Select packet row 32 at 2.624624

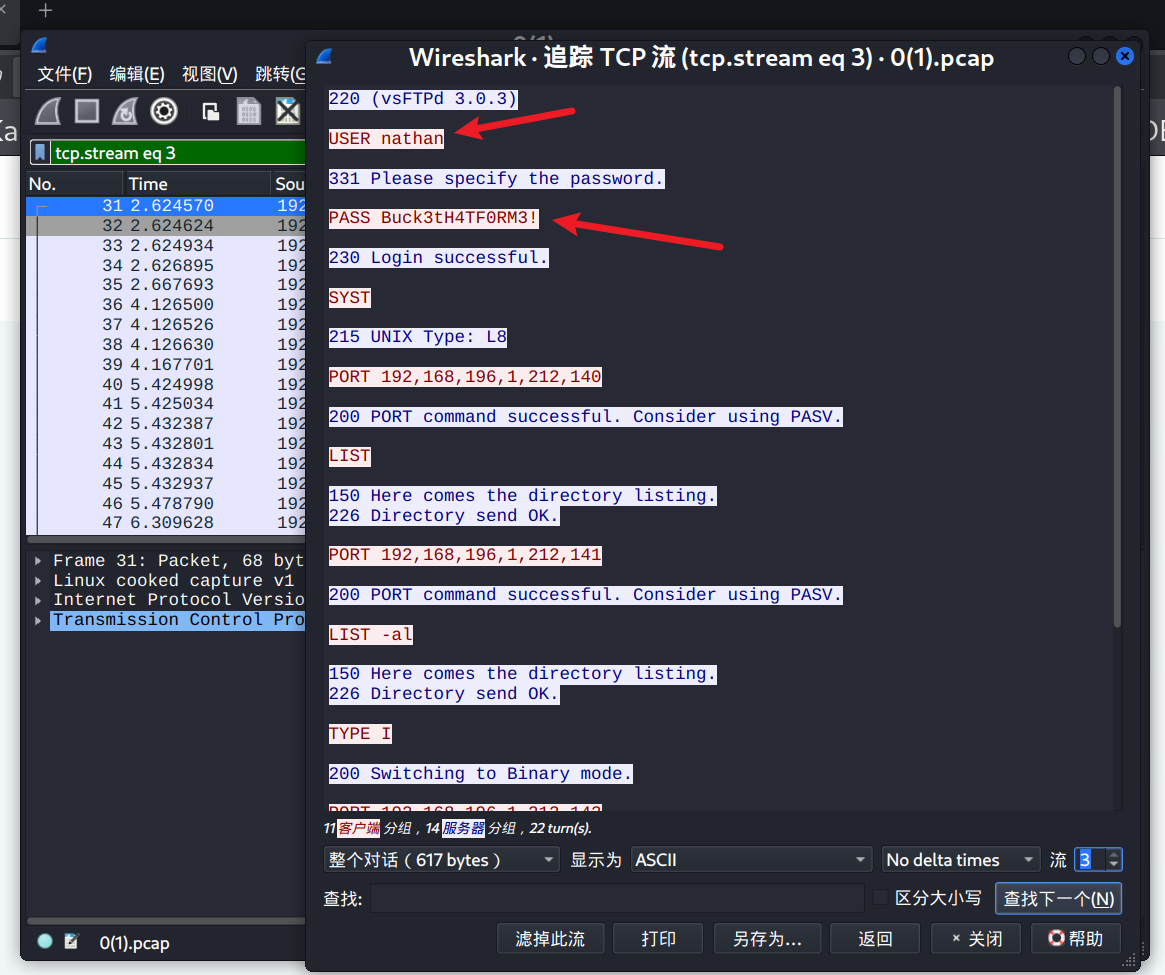166,226
